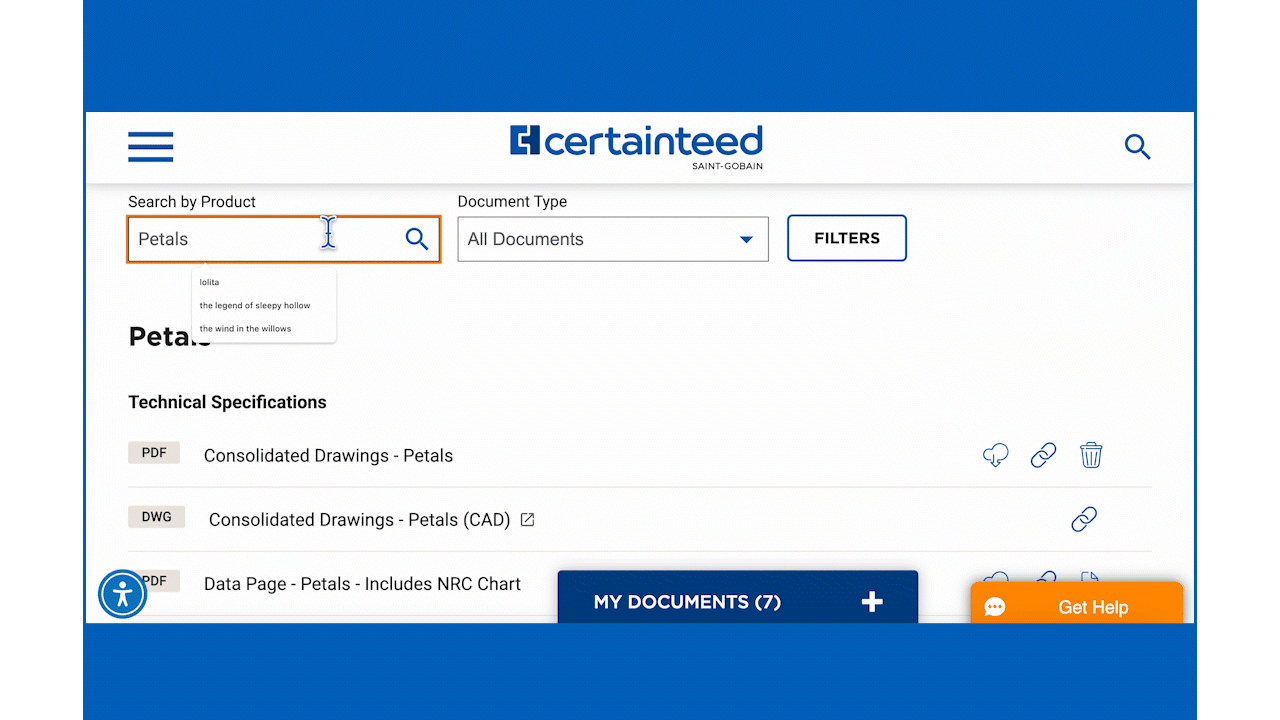Image resolution: width=1280 pixels, height=720 pixels.
Task: Select the search magnifier inside the product search box
Action: click(416, 239)
